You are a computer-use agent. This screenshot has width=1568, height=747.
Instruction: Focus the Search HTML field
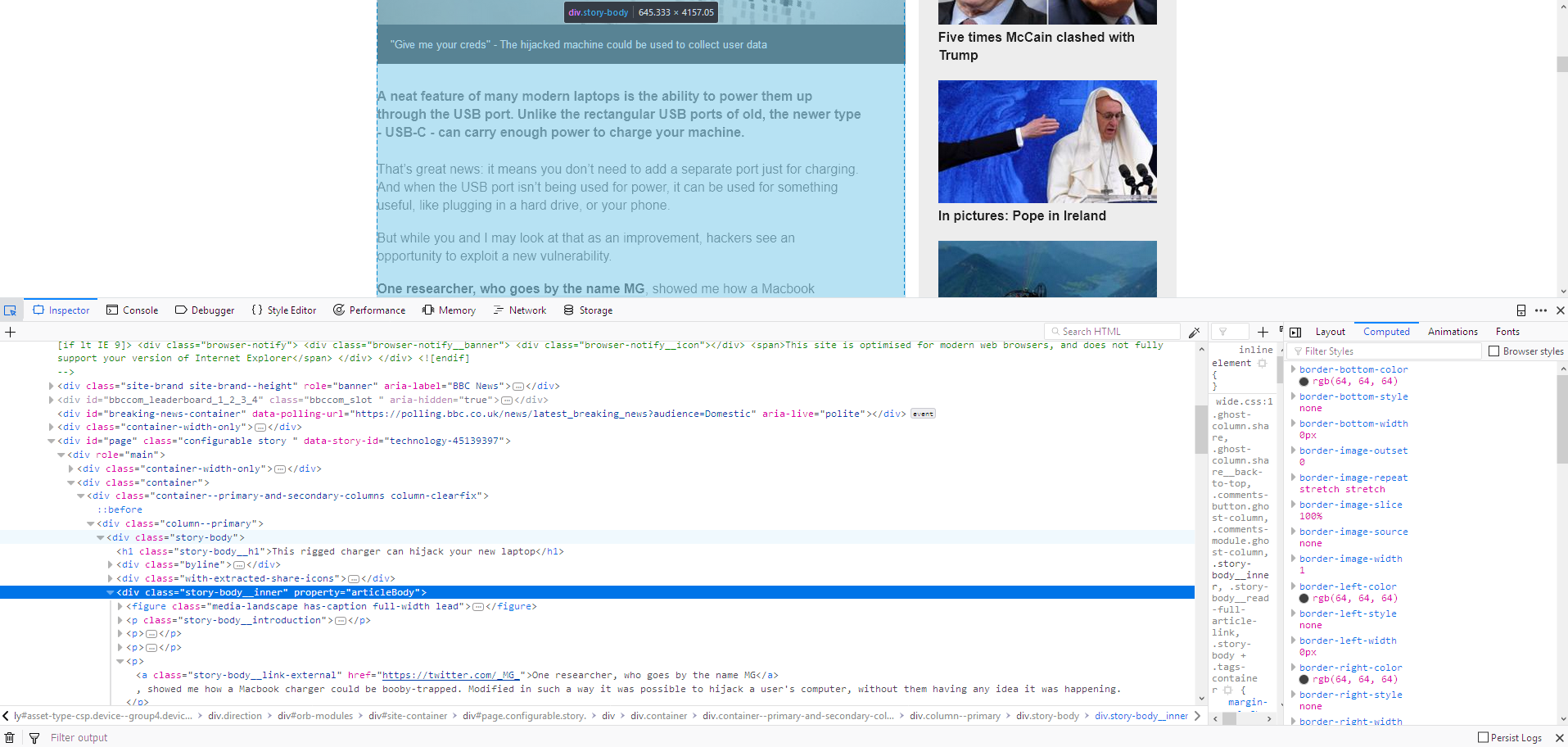(x=1112, y=332)
